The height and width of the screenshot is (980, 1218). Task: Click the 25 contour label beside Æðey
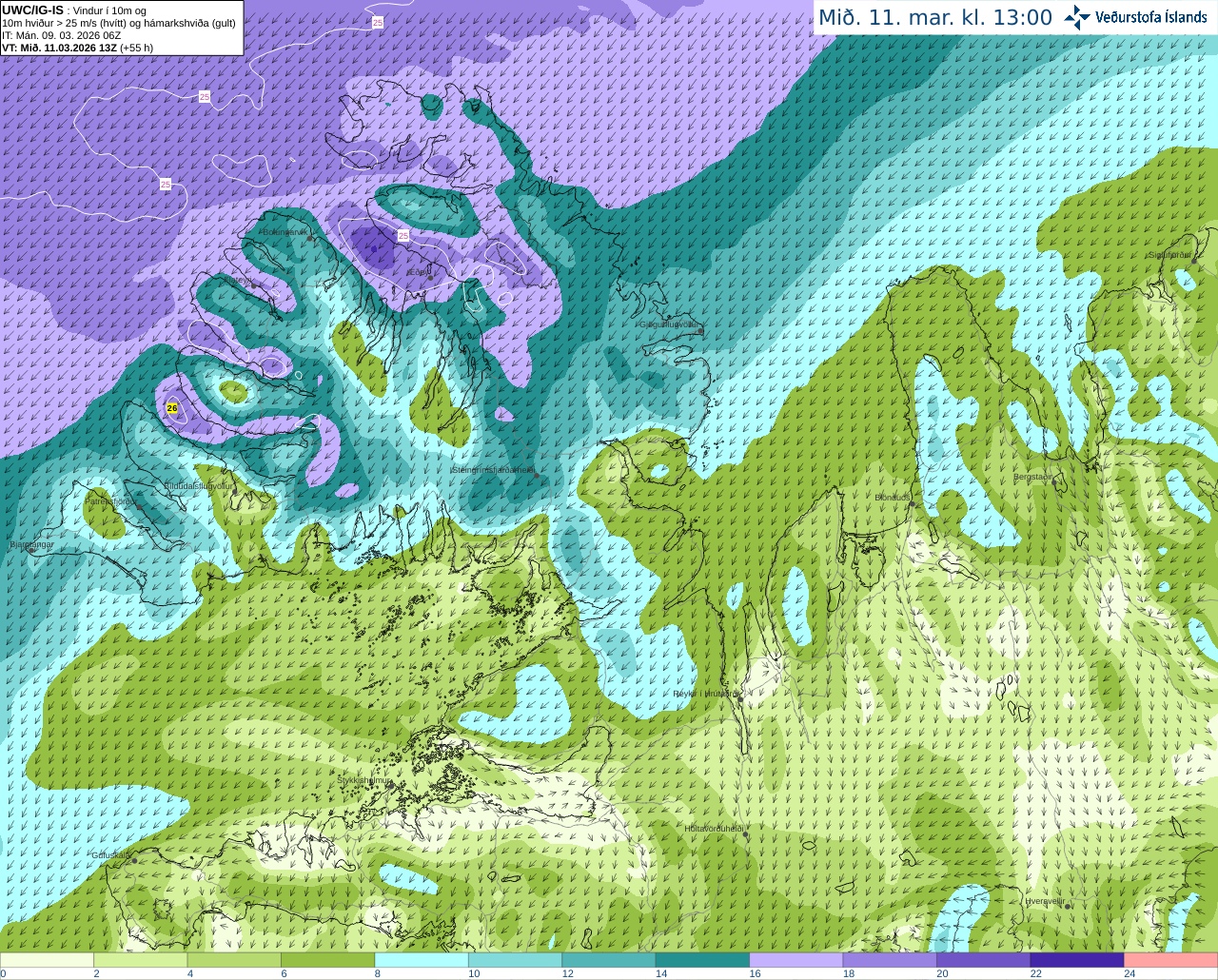(403, 235)
